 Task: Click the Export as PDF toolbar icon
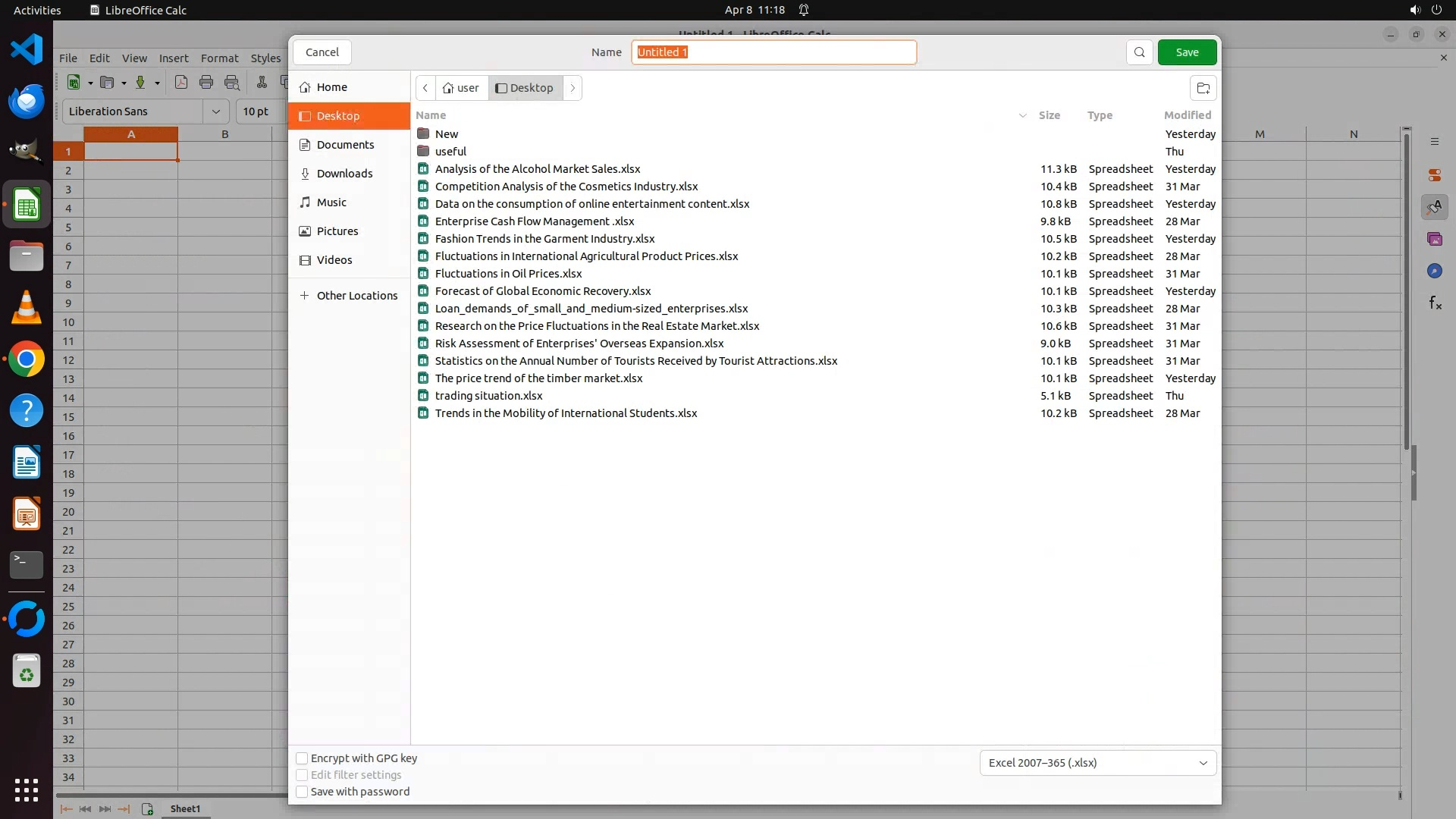coord(181,83)
